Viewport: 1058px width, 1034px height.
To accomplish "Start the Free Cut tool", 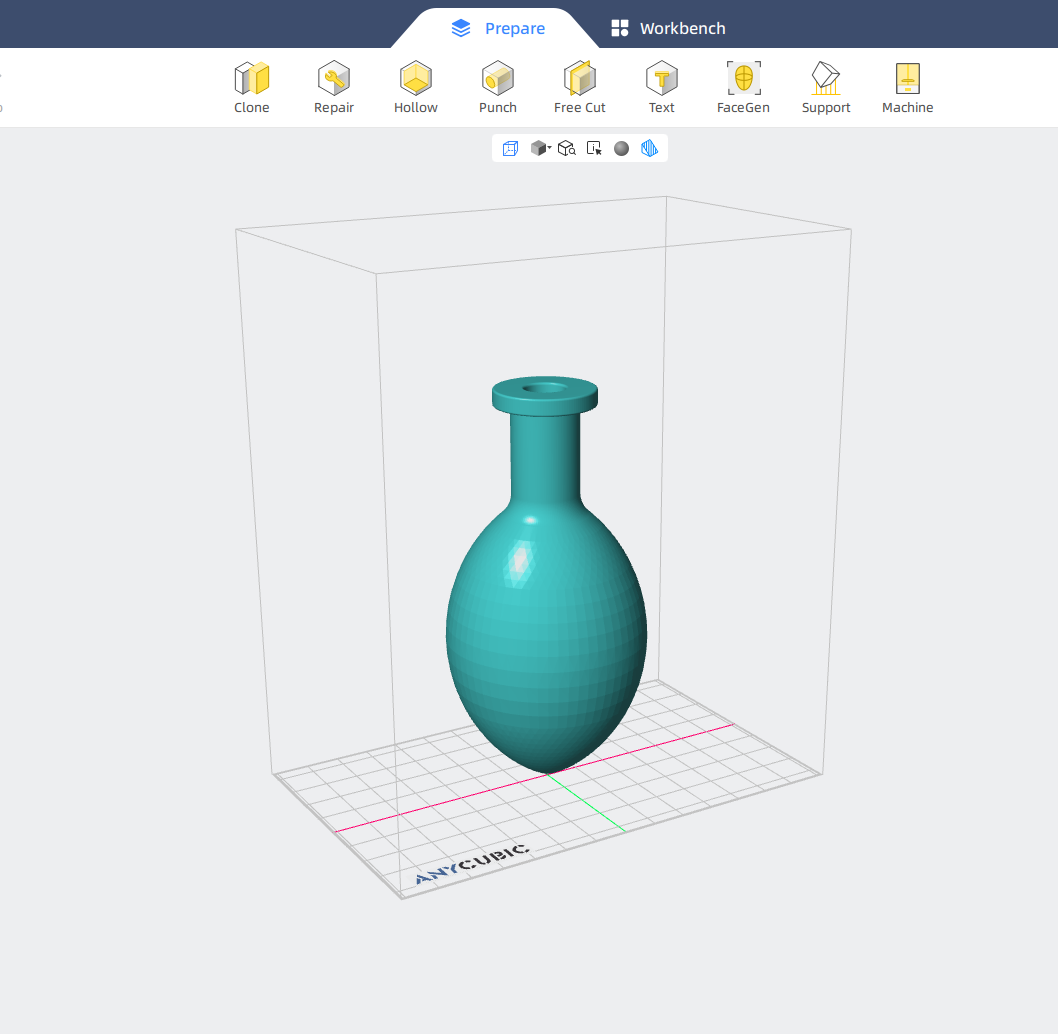I will click(x=580, y=88).
